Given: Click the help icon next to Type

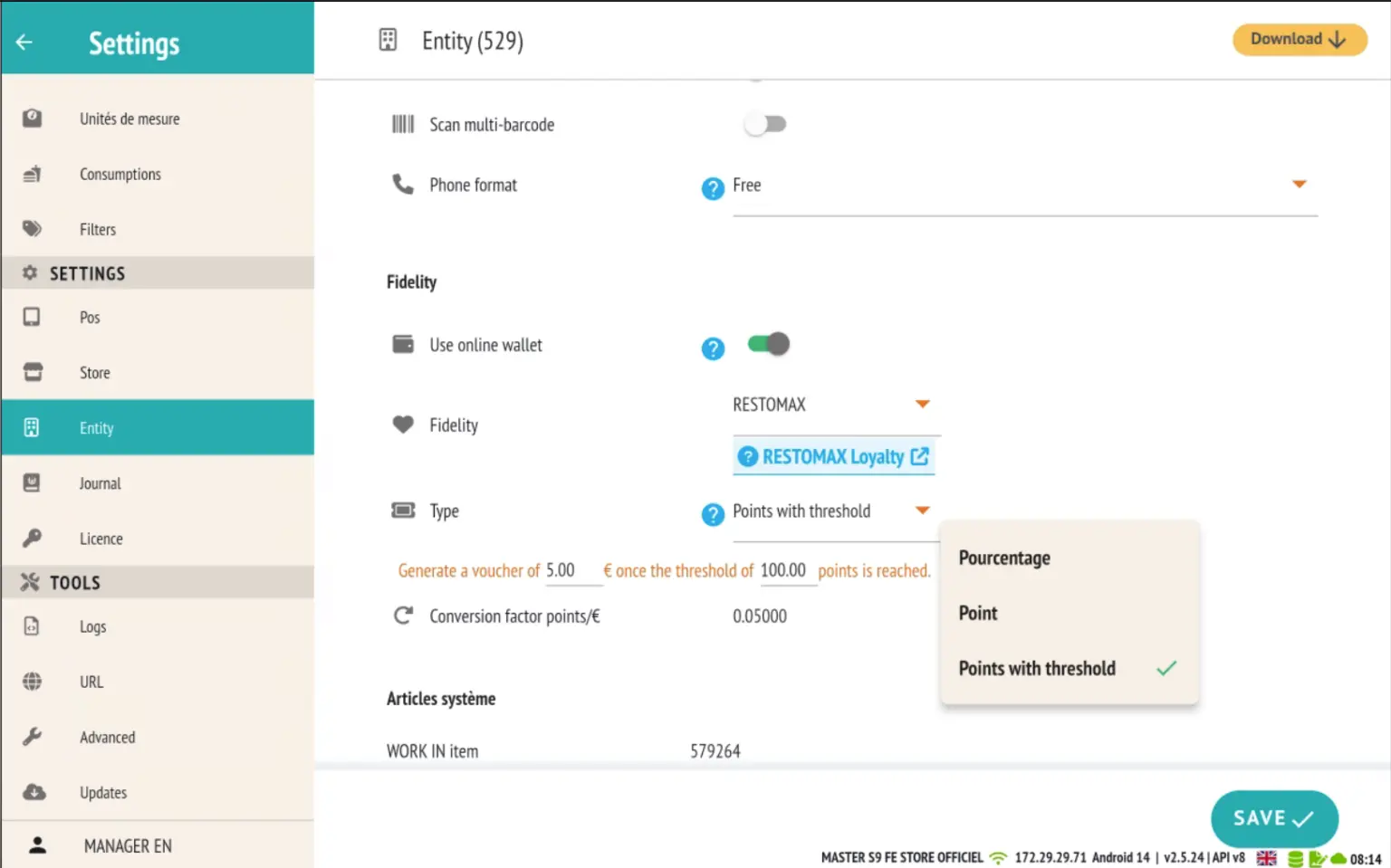Looking at the screenshot, I should click(x=713, y=515).
